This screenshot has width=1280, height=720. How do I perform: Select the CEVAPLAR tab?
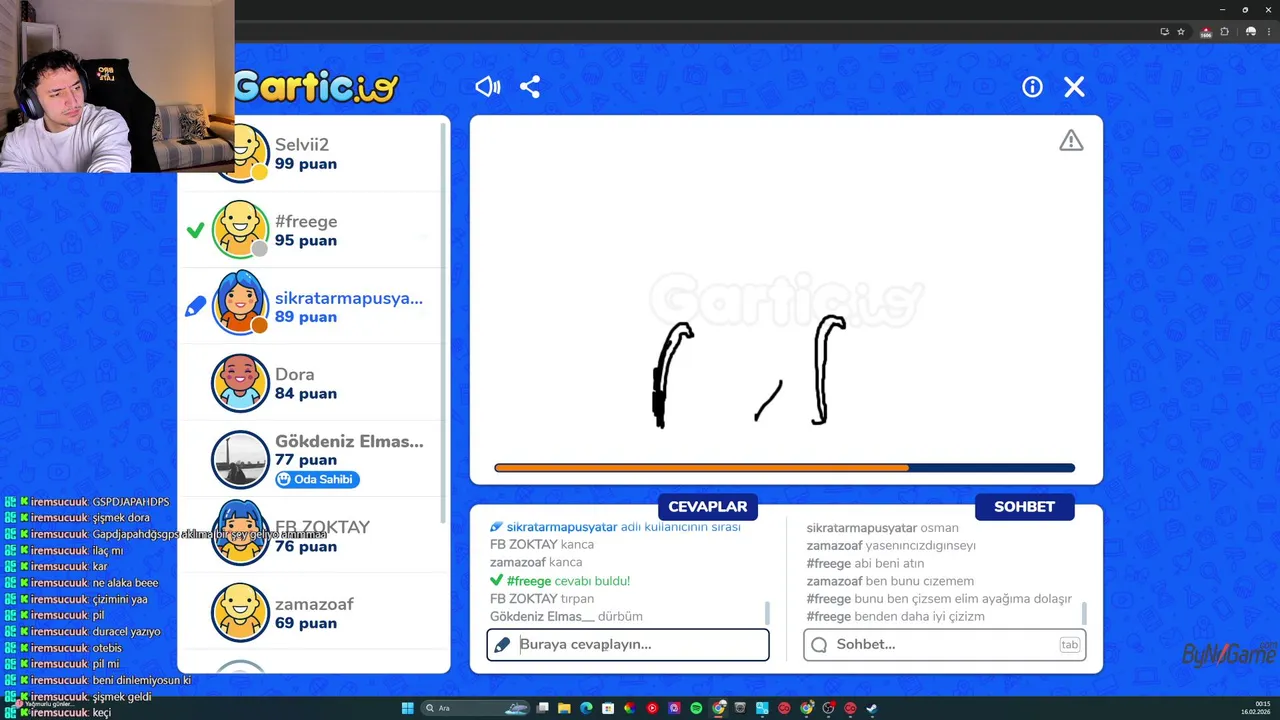pos(708,507)
